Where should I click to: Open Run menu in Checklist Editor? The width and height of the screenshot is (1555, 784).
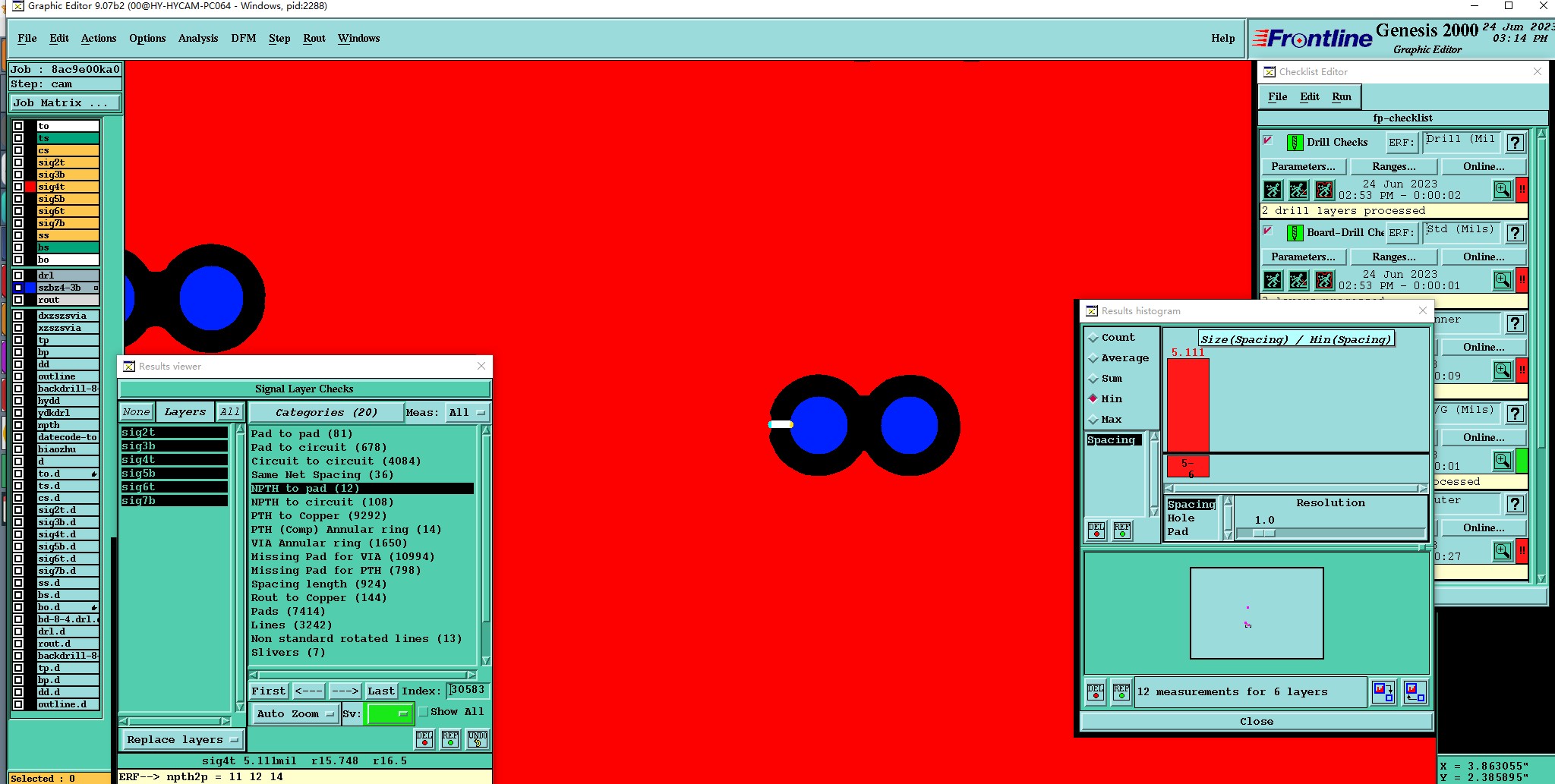[x=1342, y=96]
